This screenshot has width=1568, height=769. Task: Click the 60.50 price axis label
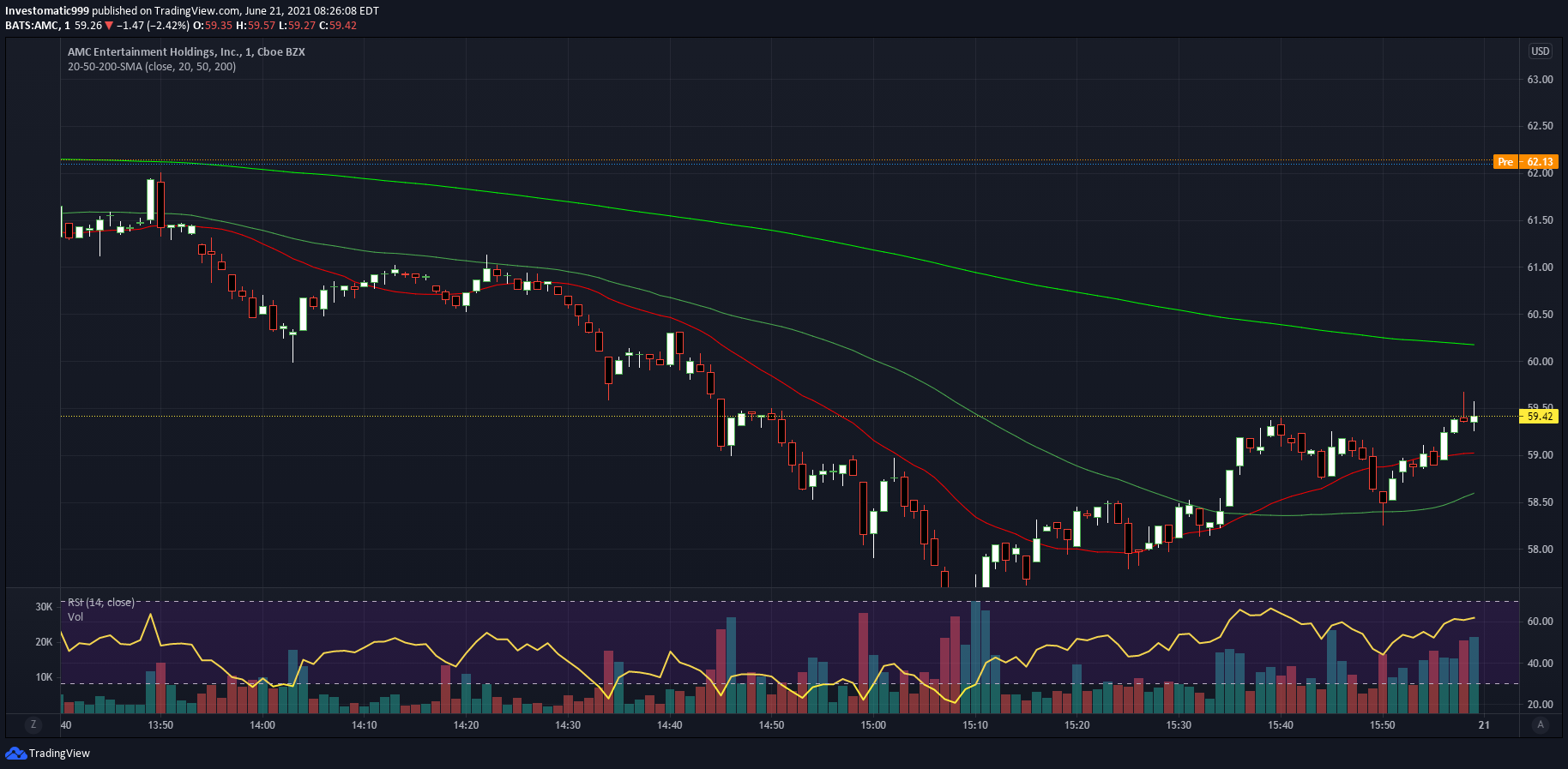coord(1540,315)
